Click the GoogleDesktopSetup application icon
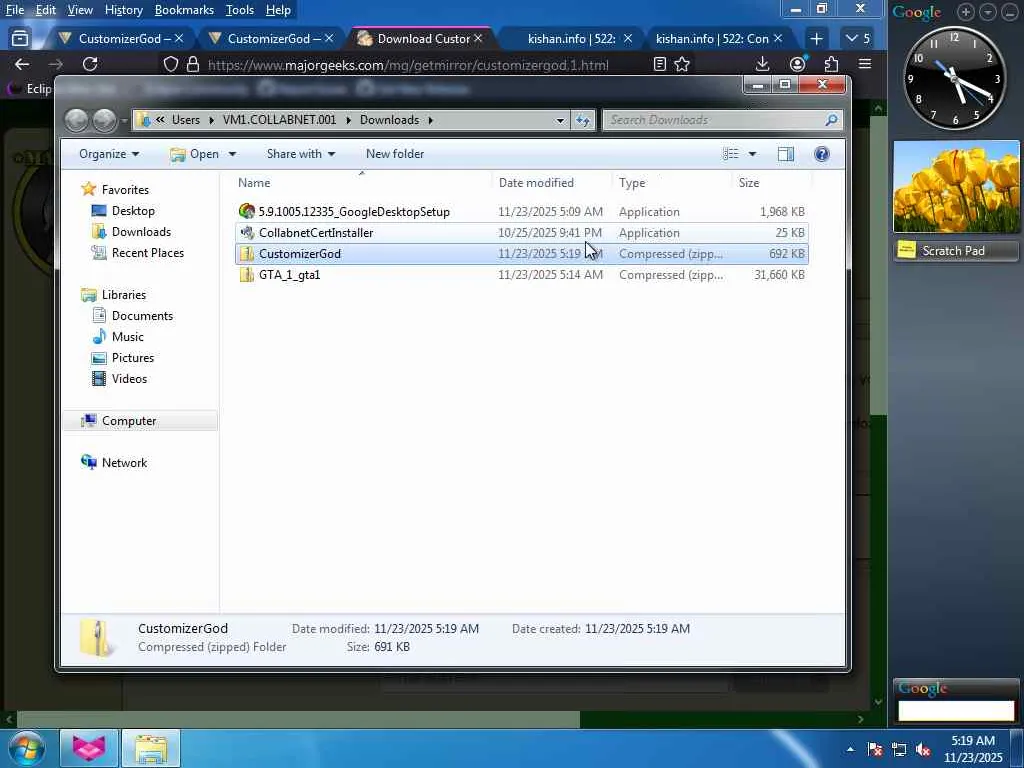This screenshot has height=768, width=1024. click(247, 211)
